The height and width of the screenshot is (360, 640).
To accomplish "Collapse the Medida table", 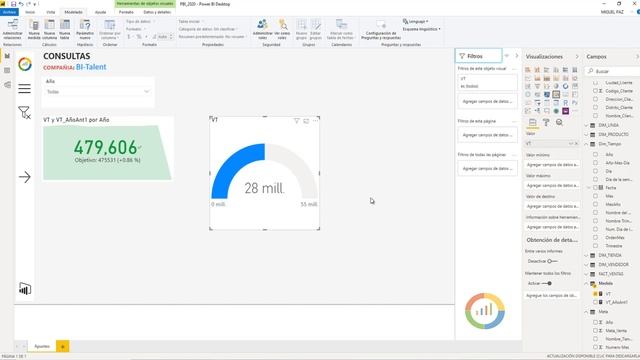I will tap(587, 283).
